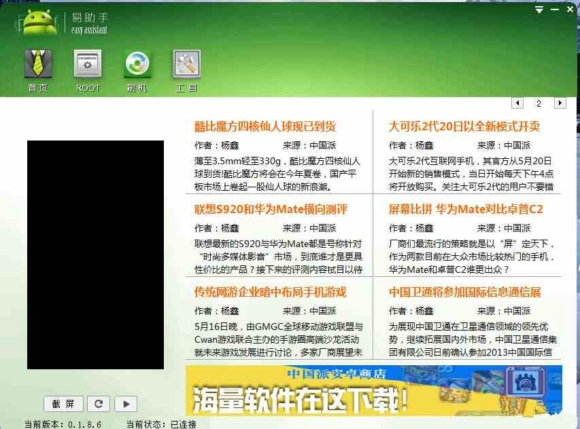Click the 截屏 screenshot button
580x429 pixels.
[x=64, y=403]
